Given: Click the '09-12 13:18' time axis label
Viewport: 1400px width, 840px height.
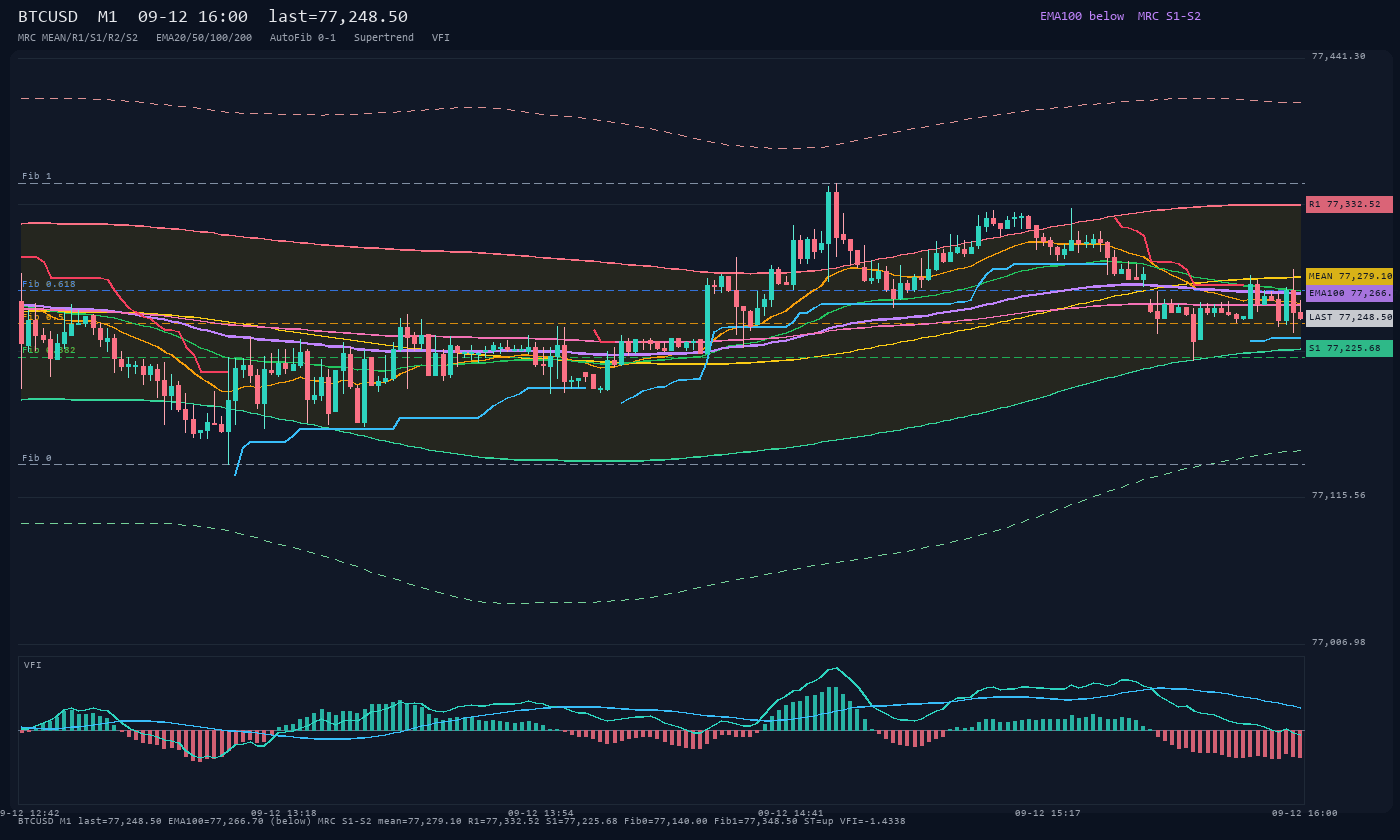Looking at the screenshot, I should click(x=284, y=813).
